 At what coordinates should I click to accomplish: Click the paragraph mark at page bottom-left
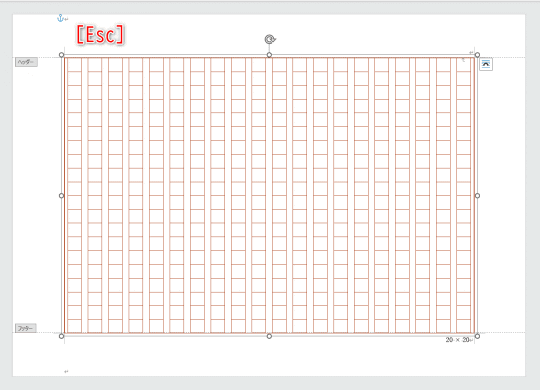click(x=66, y=372)
